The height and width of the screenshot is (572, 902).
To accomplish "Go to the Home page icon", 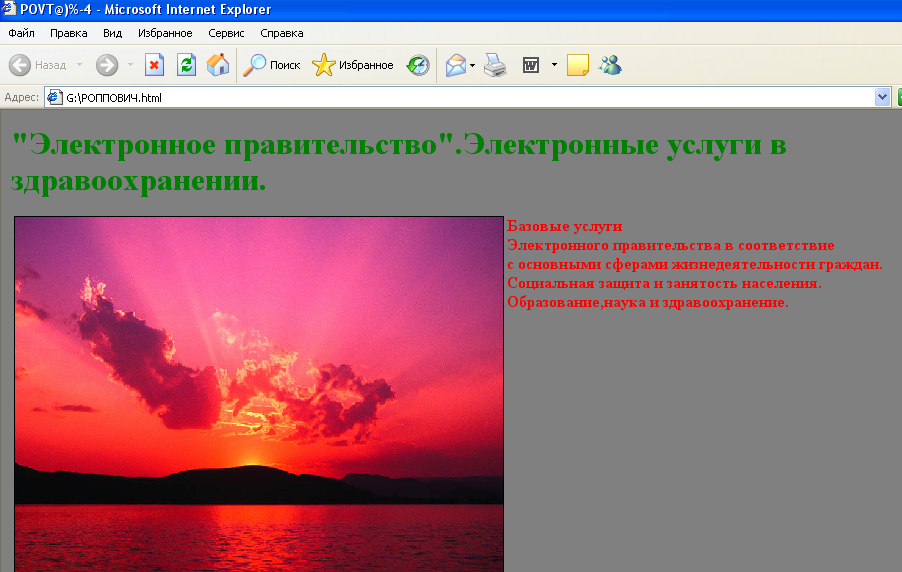I will (218, 65).
